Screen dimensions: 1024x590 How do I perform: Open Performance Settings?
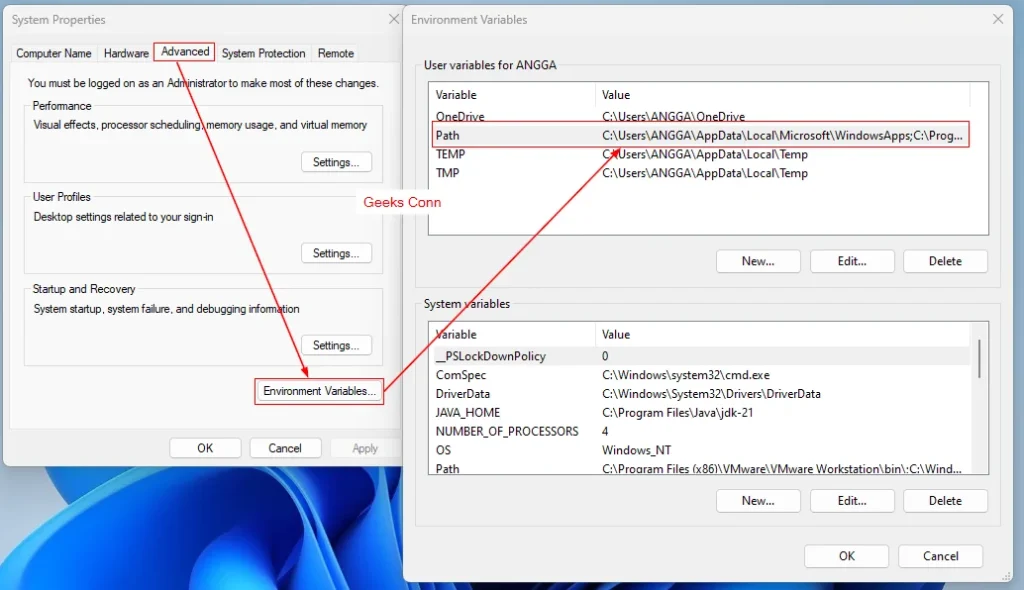click(x=336, y=161)
